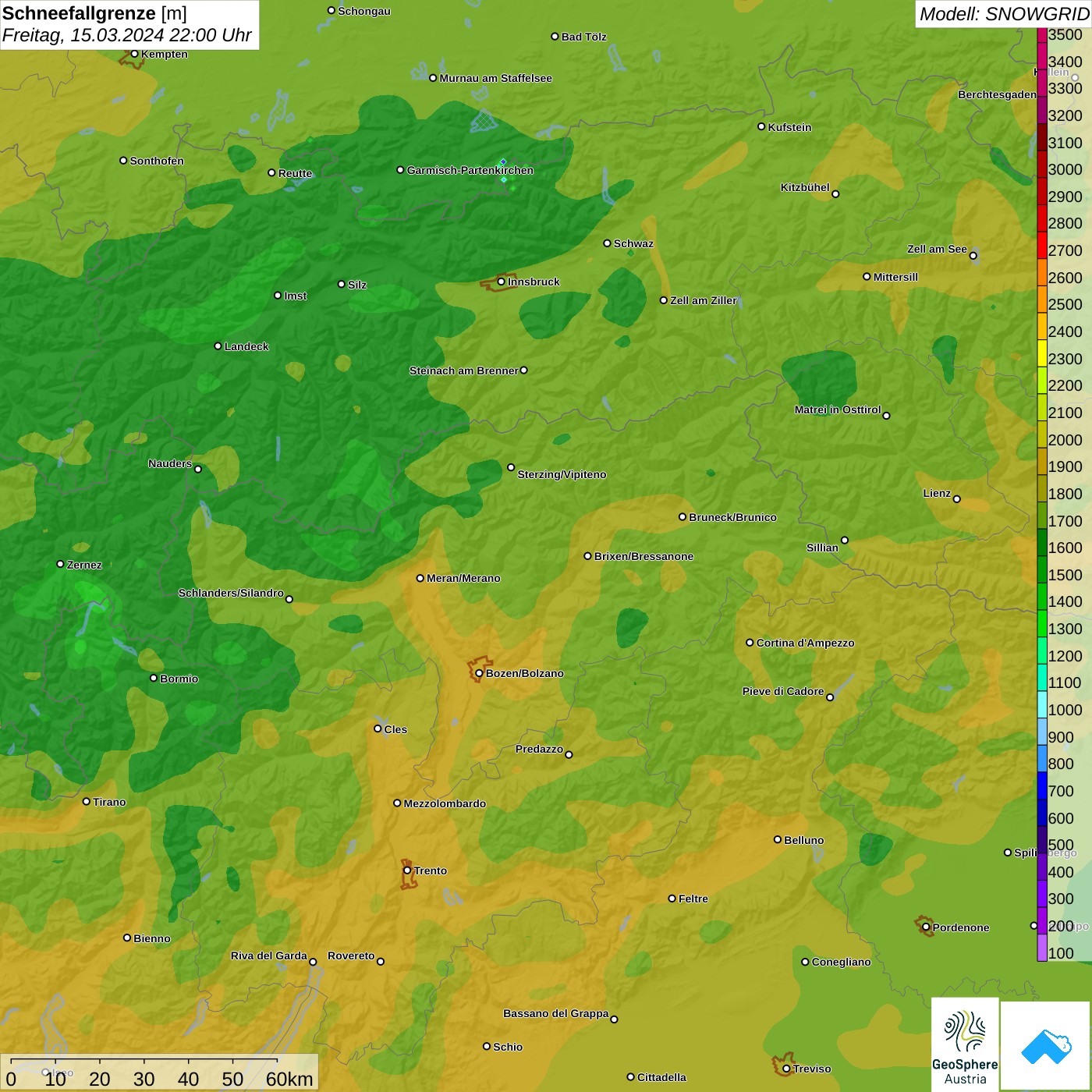Click the 'Sillian' label
Image resolution: width=1092 pixels, height=1092 pixels.
(x=822, y=548)
